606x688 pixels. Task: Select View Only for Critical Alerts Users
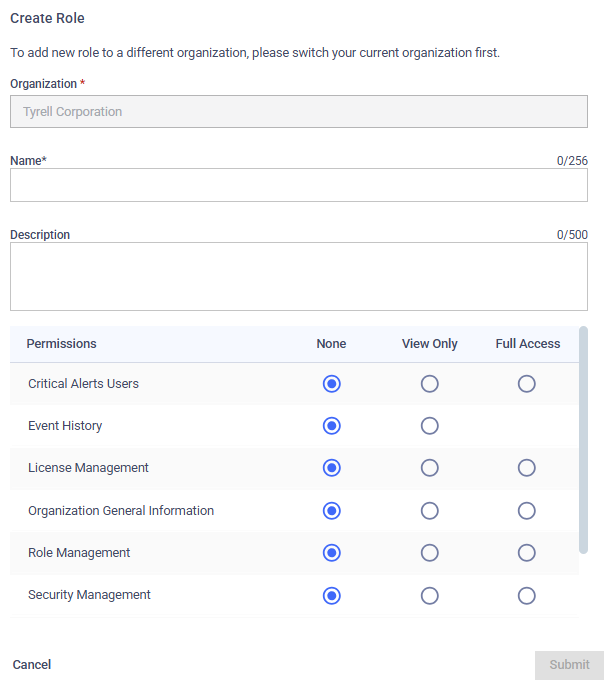tap(429, 383)
